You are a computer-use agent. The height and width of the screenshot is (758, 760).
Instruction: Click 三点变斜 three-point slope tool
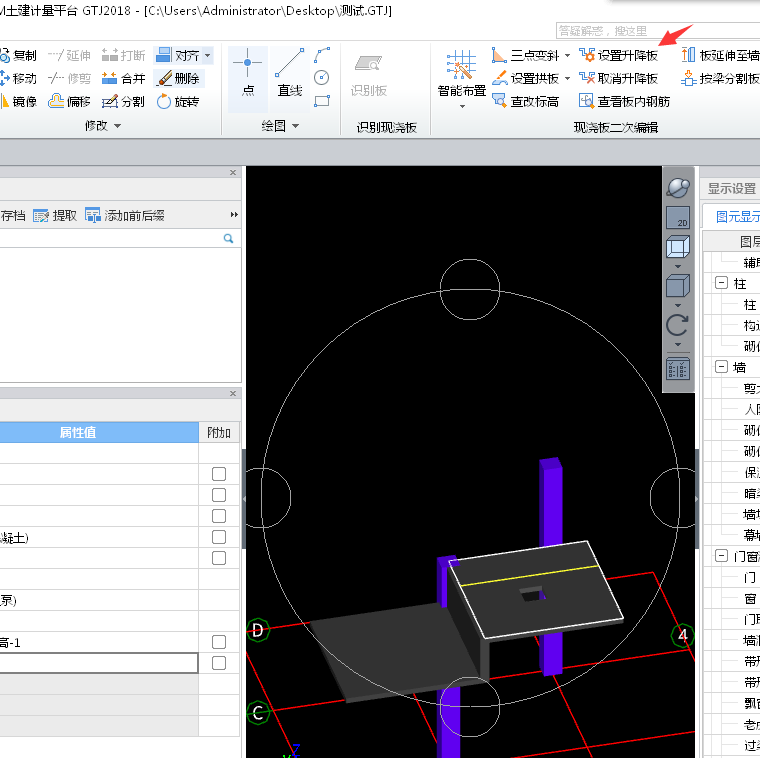click(x=525, y=56)
